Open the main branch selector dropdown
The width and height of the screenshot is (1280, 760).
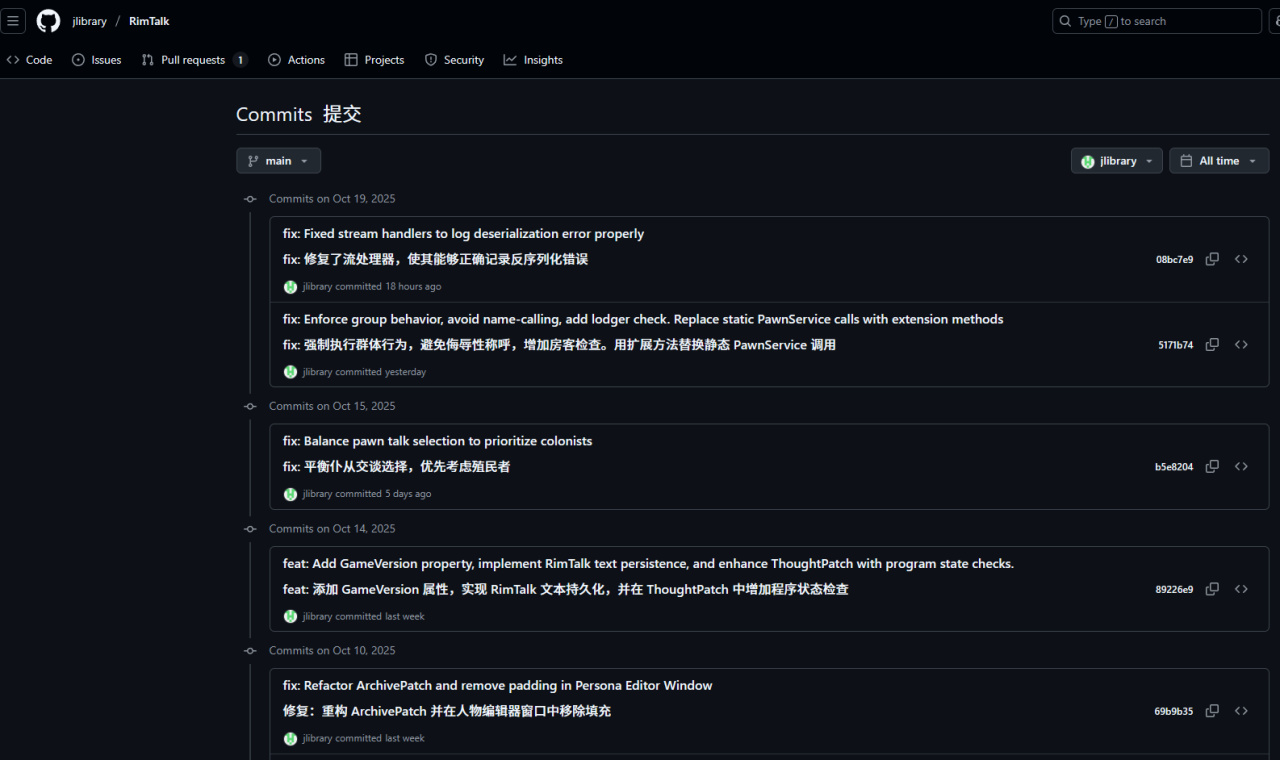[x=278, y=161]
